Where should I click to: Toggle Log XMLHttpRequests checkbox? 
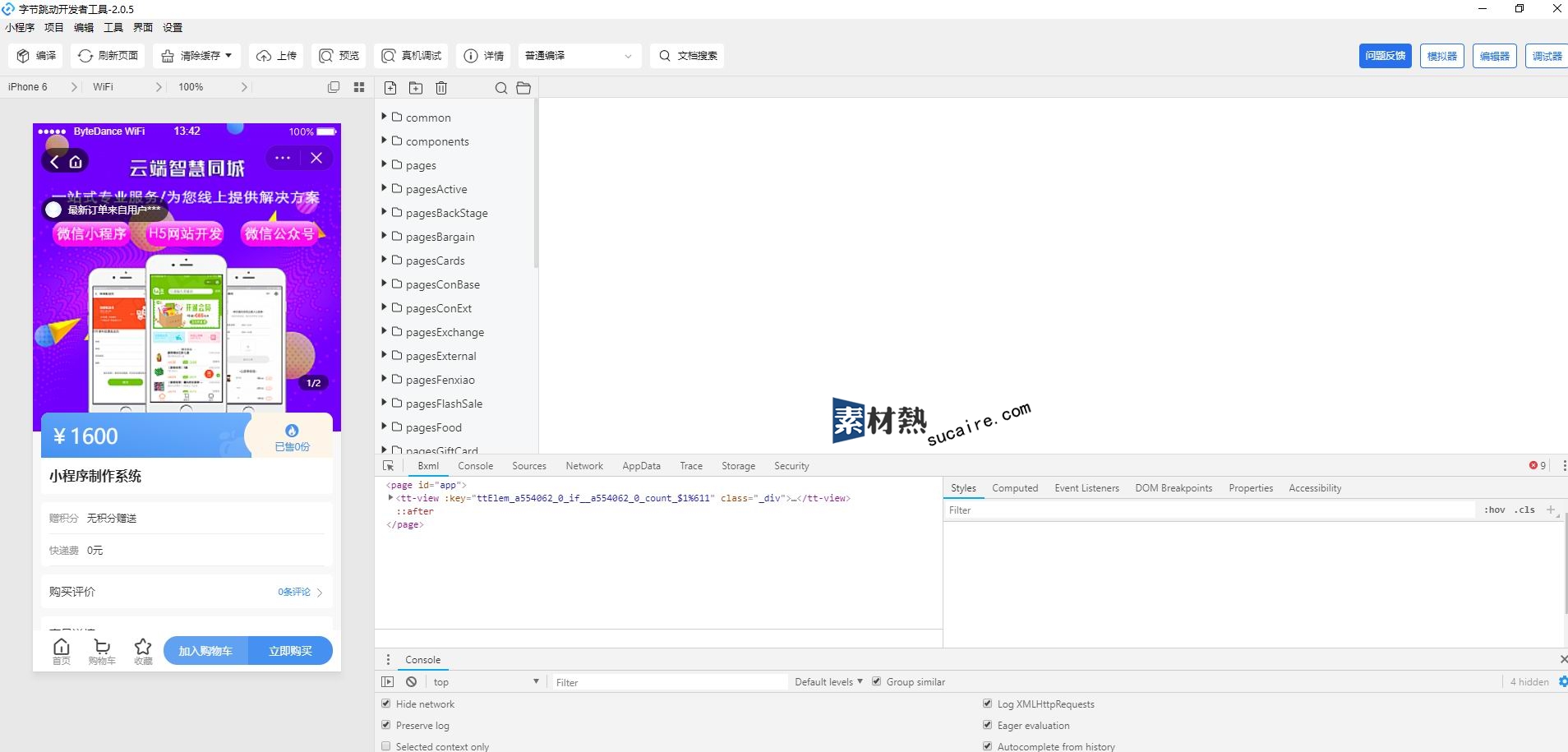point(988,704)
